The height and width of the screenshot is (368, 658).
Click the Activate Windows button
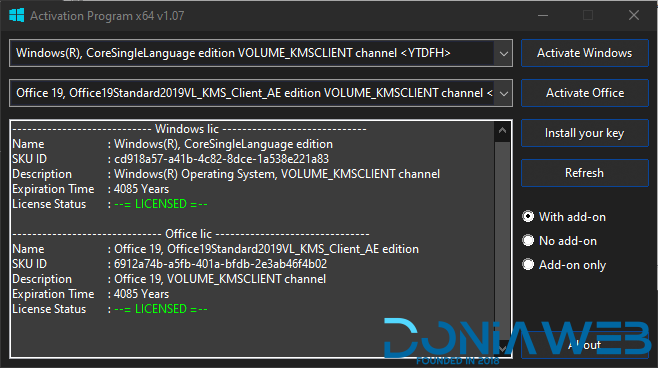585,53
